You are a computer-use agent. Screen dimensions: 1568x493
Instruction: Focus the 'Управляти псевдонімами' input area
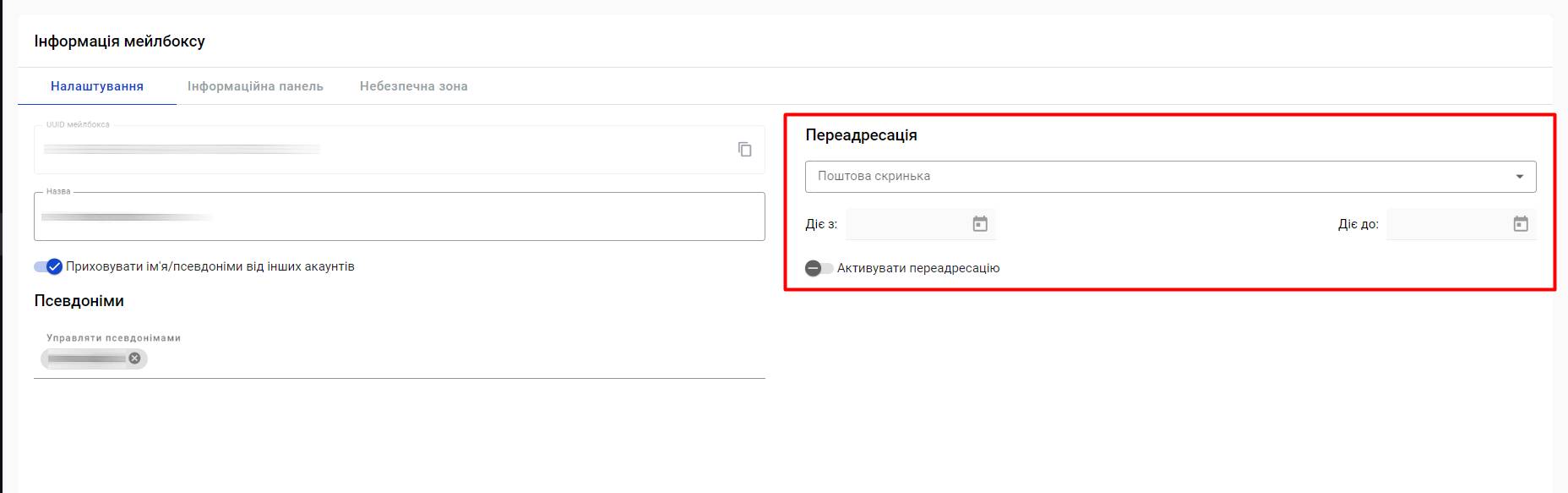(456, 359)
